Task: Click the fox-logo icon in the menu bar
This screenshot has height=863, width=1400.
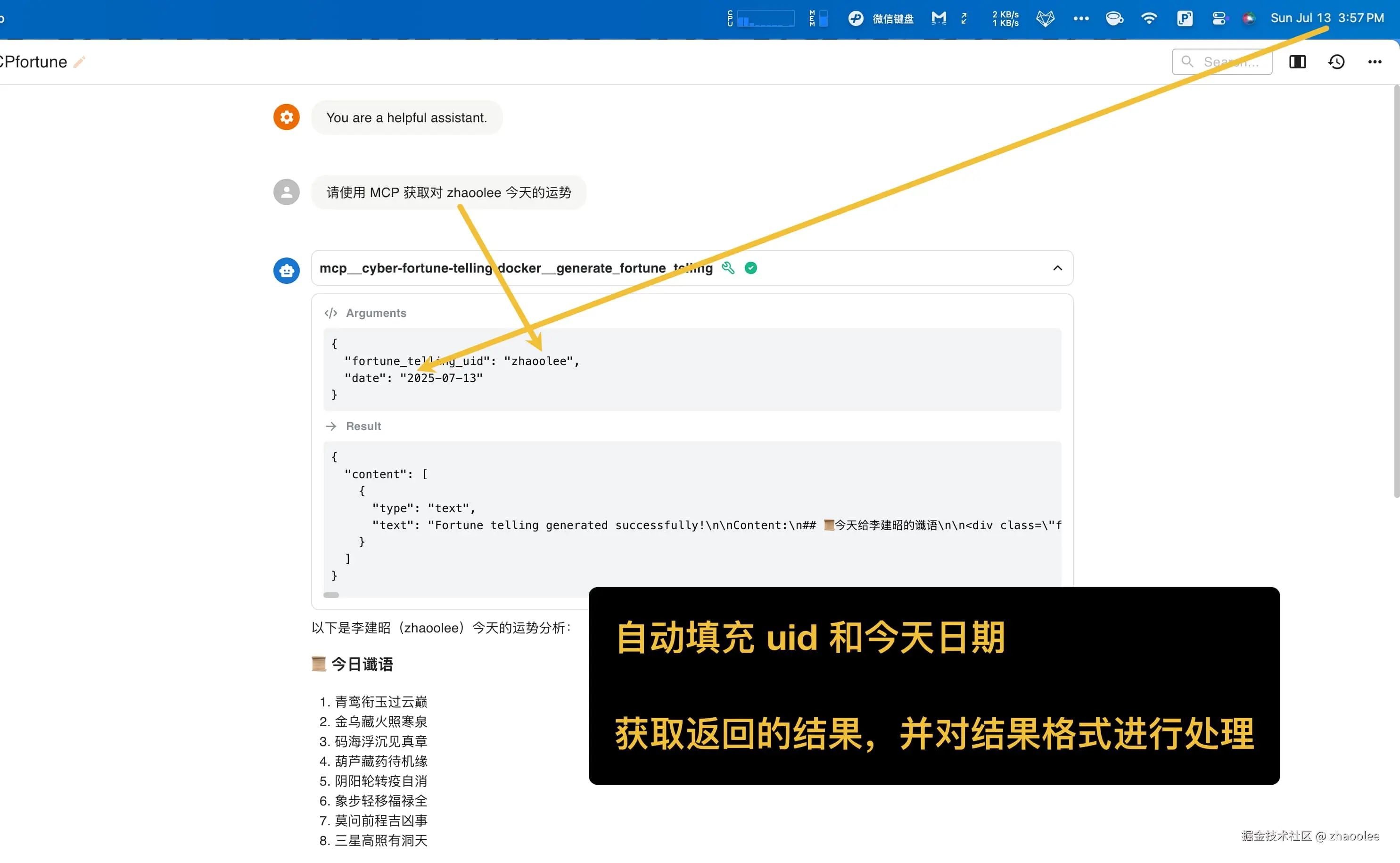Action: (1045, 18)
